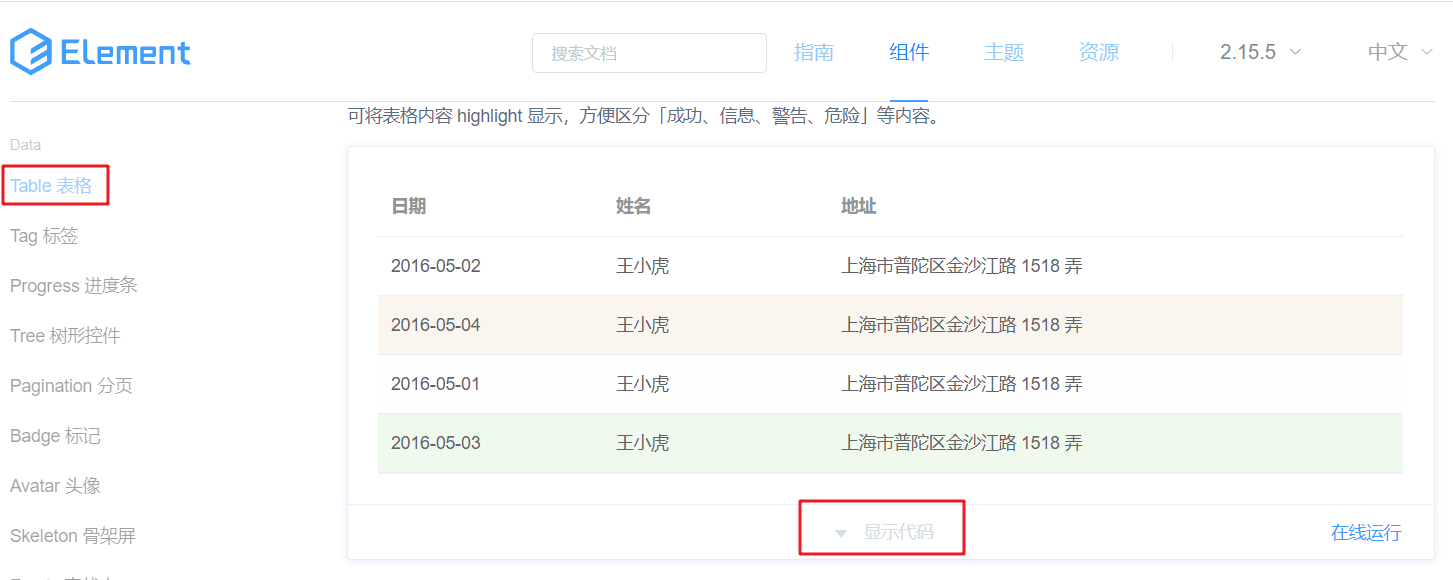Navigate to Progress 进度条 page
Image resolution: width=1453 pixels, height=580 pixels.
point(74,286)
